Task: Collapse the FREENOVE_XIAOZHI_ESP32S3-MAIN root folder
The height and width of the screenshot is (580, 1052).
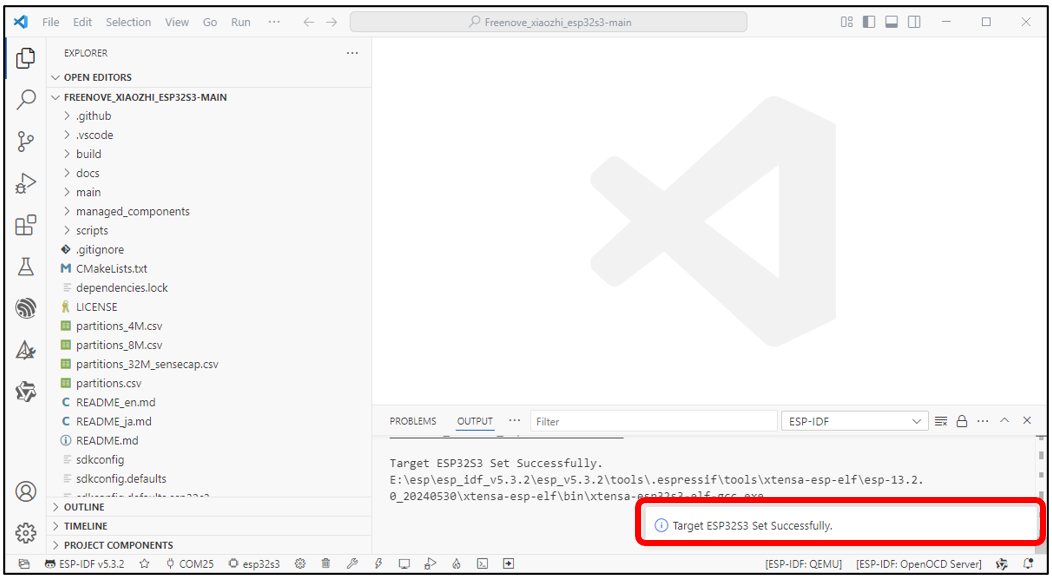Action: click(209, 97)
